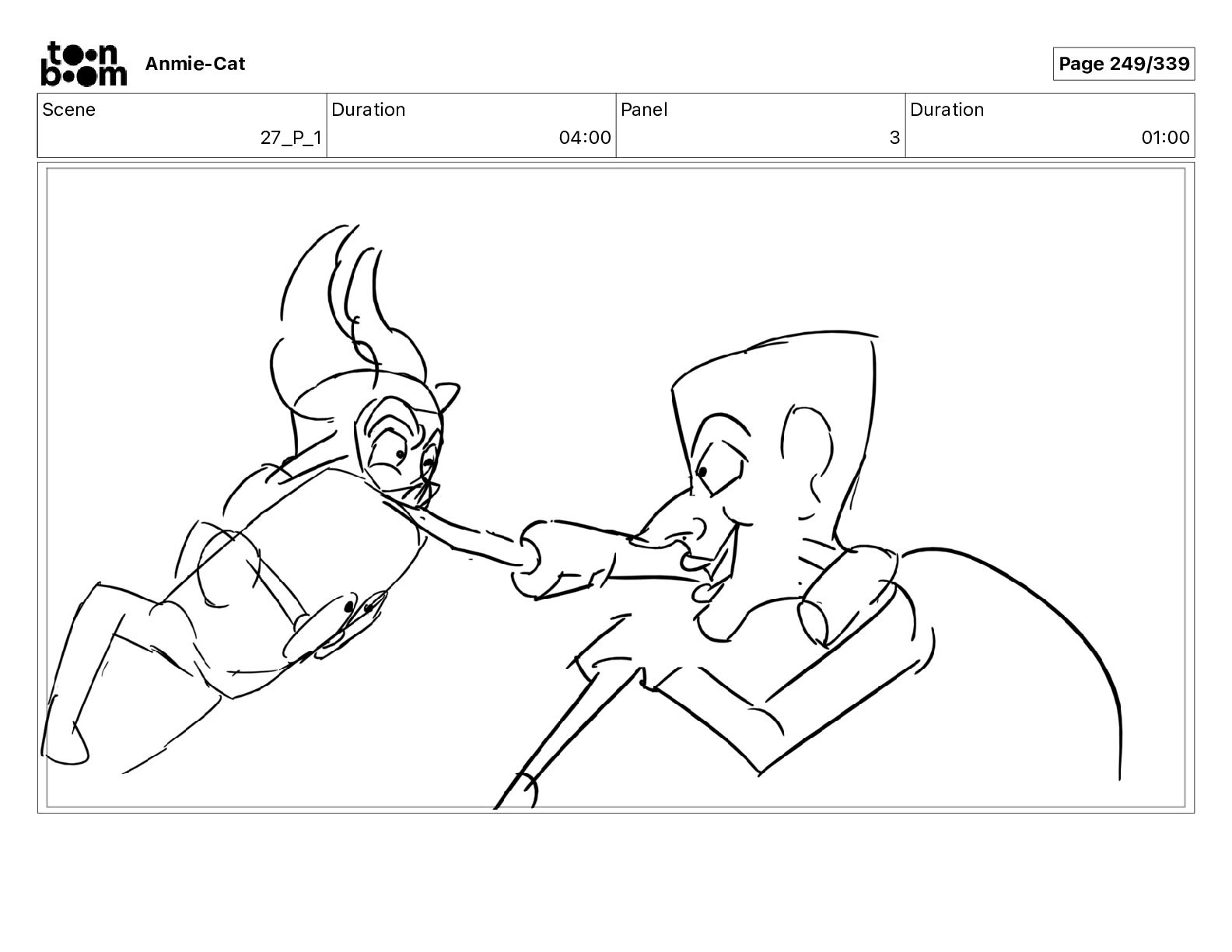
Task: Select the scene value '27_P_1'
Action: click(291, 138)
